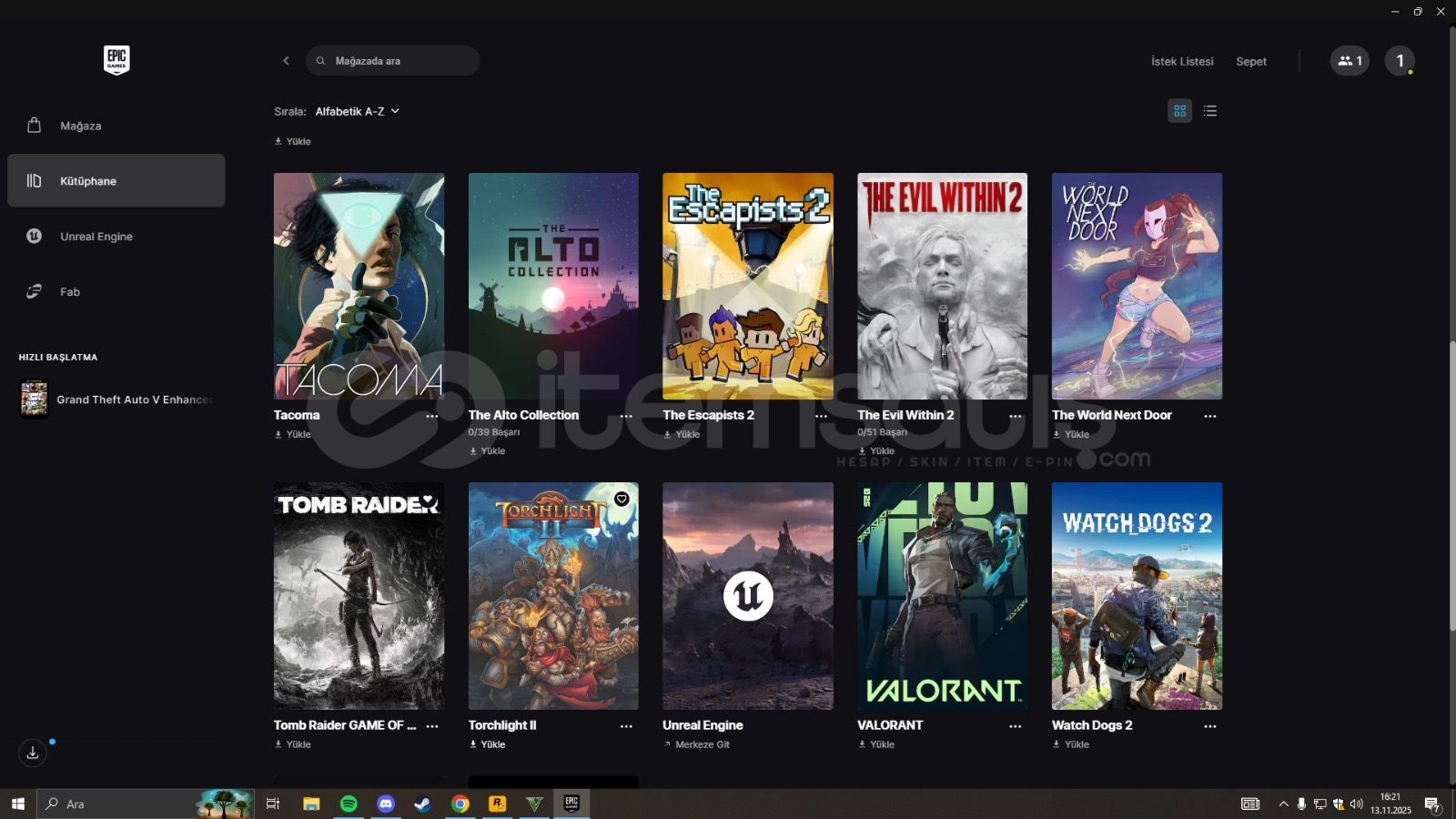1456x819 pixels.
Task: Open the profile avatar menu
Action: pos(1400,61)
